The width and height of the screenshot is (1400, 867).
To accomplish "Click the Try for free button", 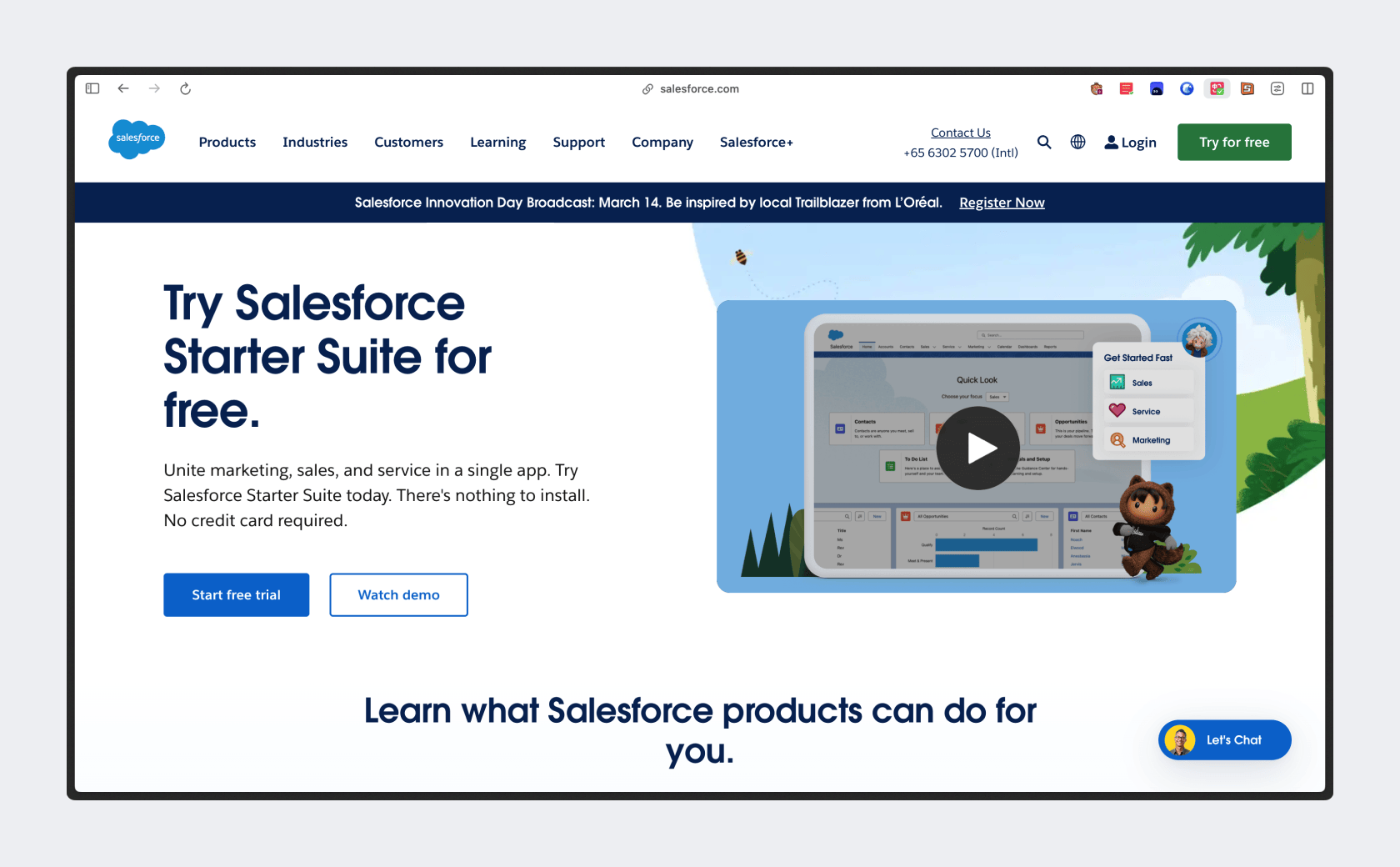I will coord(1234,143).
